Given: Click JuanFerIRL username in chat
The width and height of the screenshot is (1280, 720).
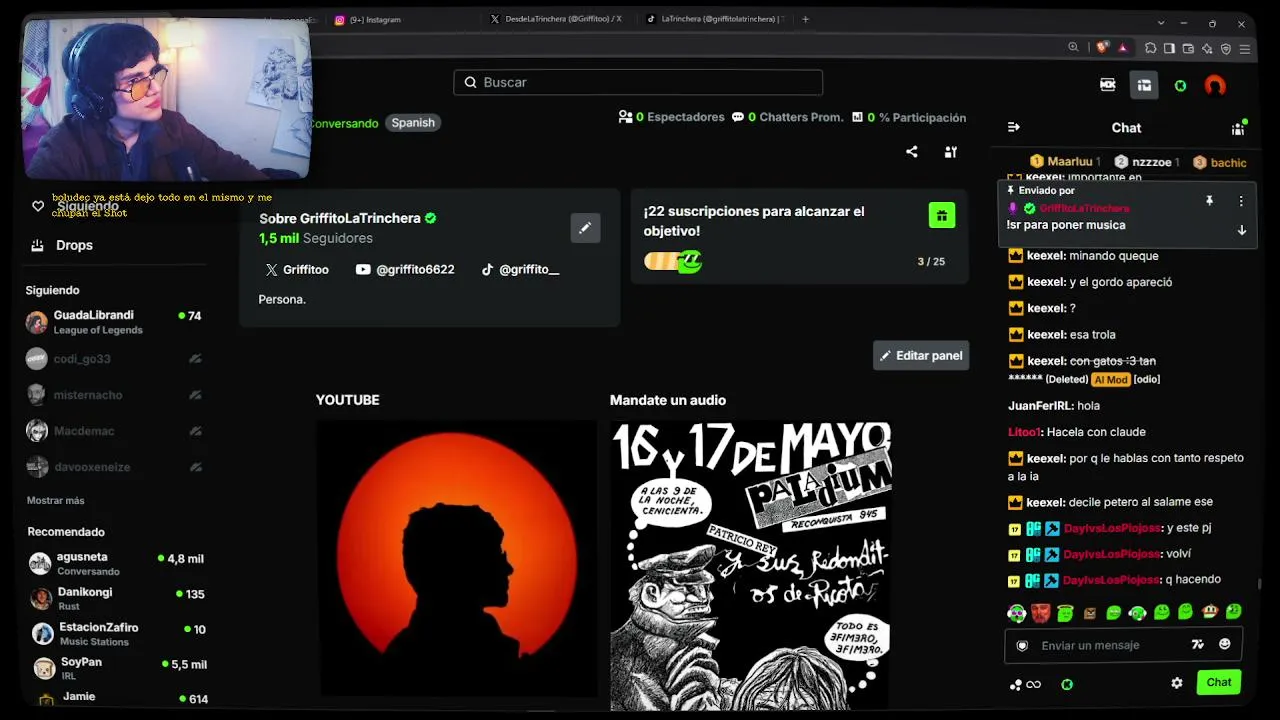Looking at the screenshot, I should tap(1040, 406).
